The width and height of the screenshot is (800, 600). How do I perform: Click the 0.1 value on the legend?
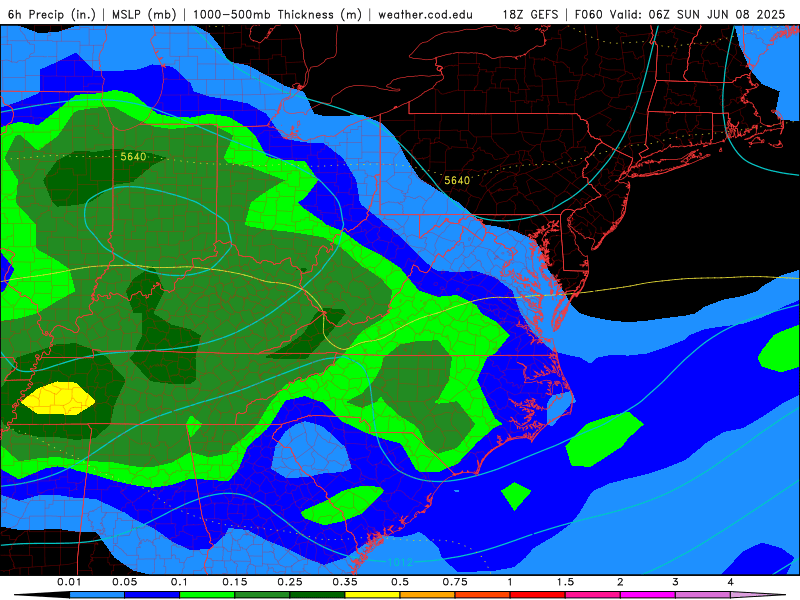coord(179,582)
